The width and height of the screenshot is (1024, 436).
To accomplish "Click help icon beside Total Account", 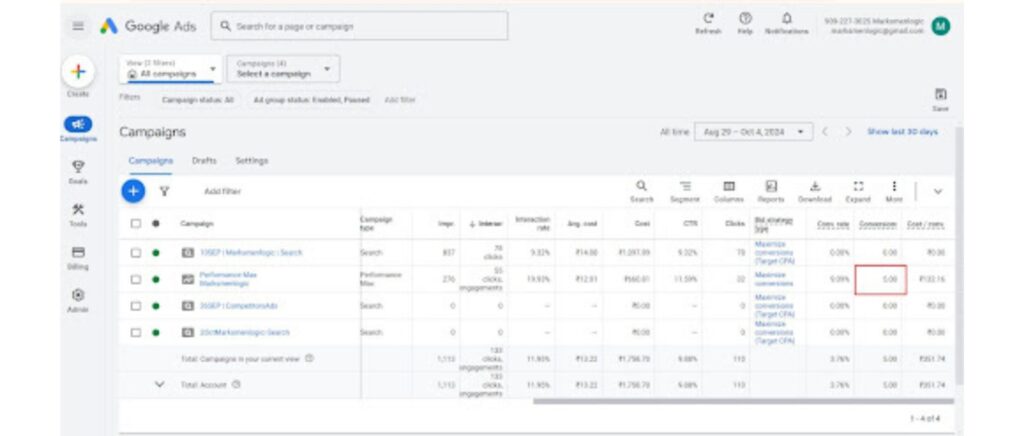I will coord(236,384).
